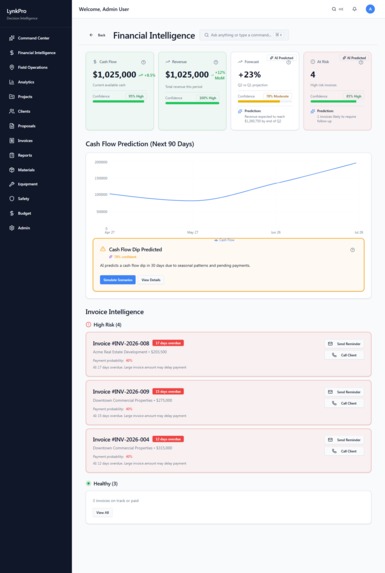Click the Equipment wrench icon

click(x=12, y=184)
